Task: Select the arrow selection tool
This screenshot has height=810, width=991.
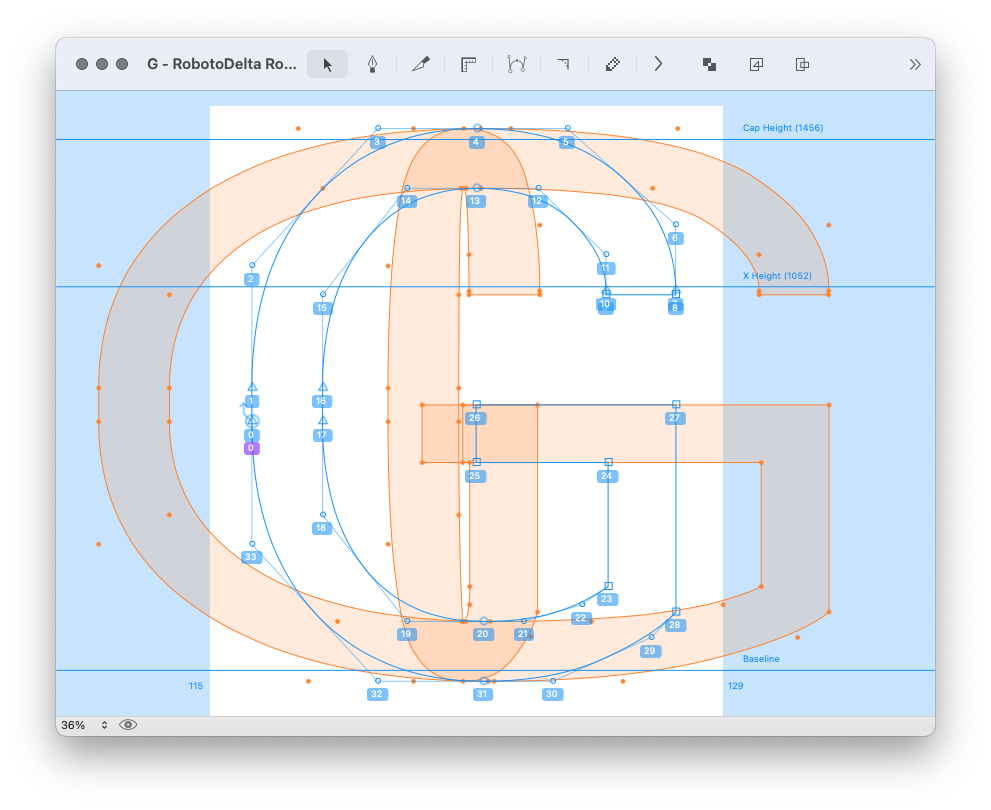Action: click(327, 64)
